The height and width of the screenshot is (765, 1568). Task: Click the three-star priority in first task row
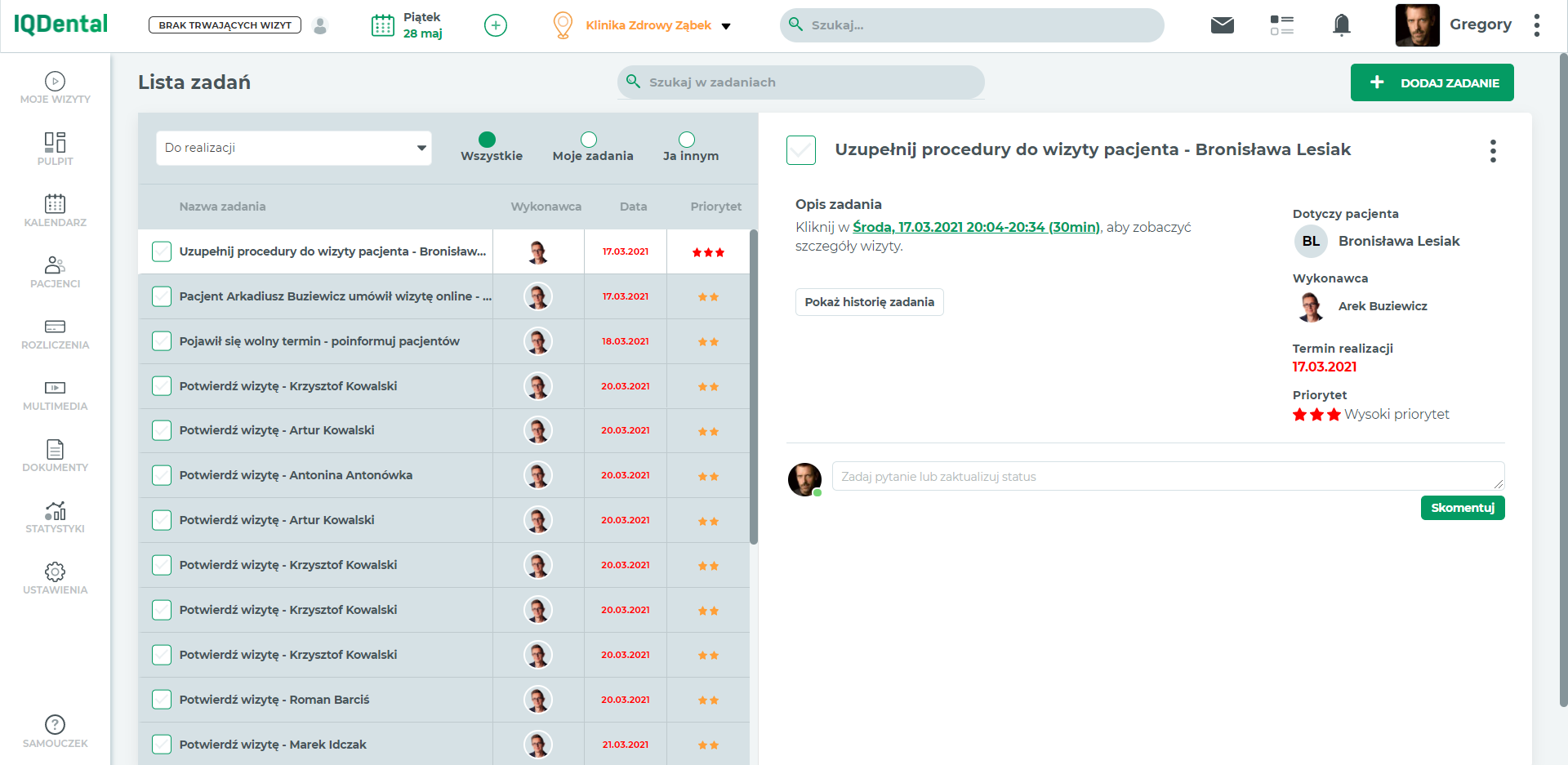(708, 252)
